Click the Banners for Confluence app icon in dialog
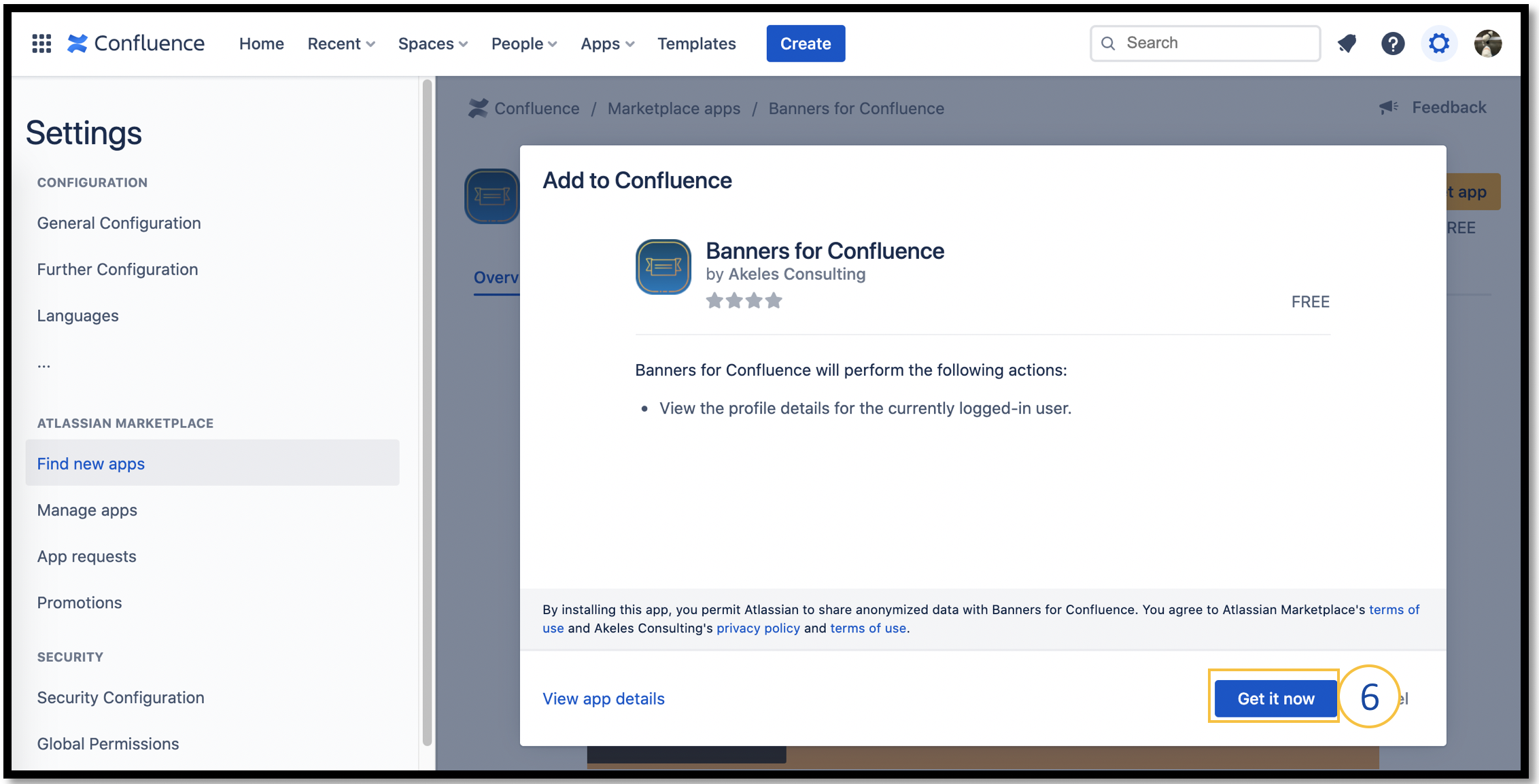Image resolution: width=1539 pixels, height=784 pixels. [663, 266]
